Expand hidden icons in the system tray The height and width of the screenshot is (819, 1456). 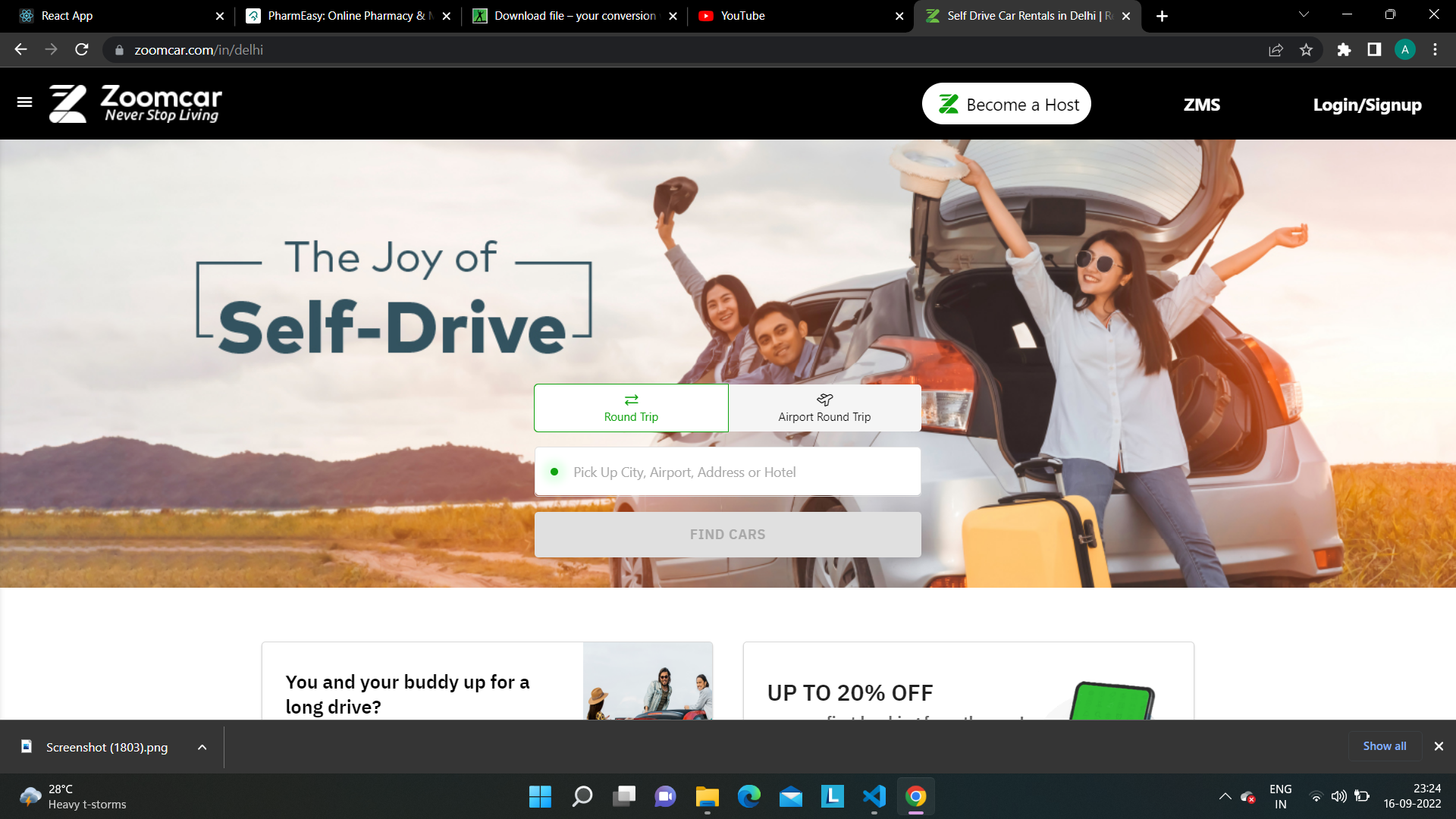click(1225, 797)
